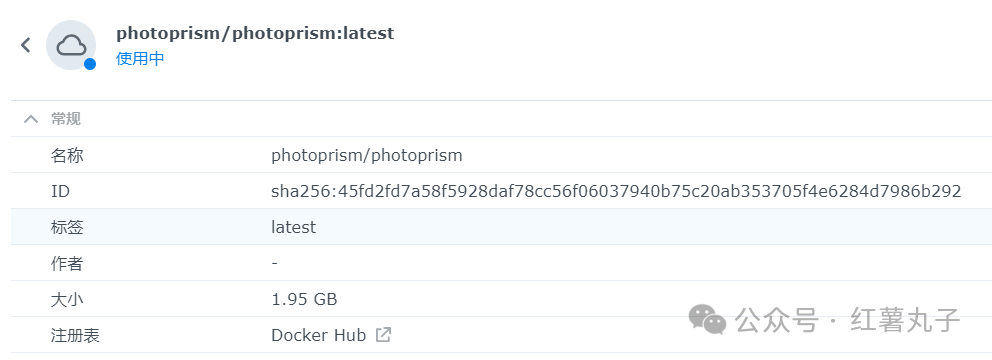Click the 1.95 GB size value
The height and width of the screenshot is (360, 992).
[304, 299]
